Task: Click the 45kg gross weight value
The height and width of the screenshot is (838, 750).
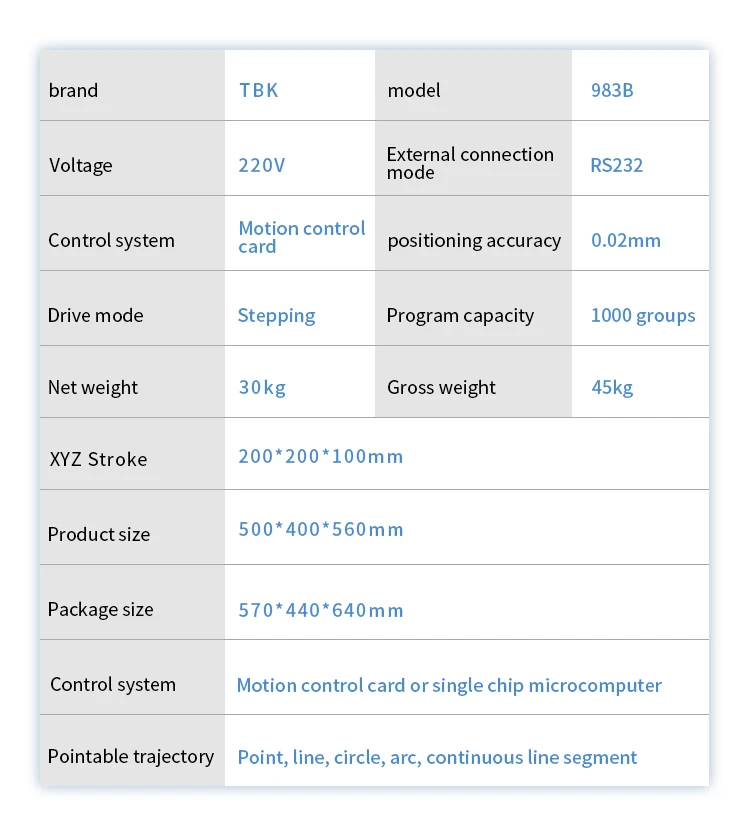Action: pyautogui.click(x=612, y=387)
